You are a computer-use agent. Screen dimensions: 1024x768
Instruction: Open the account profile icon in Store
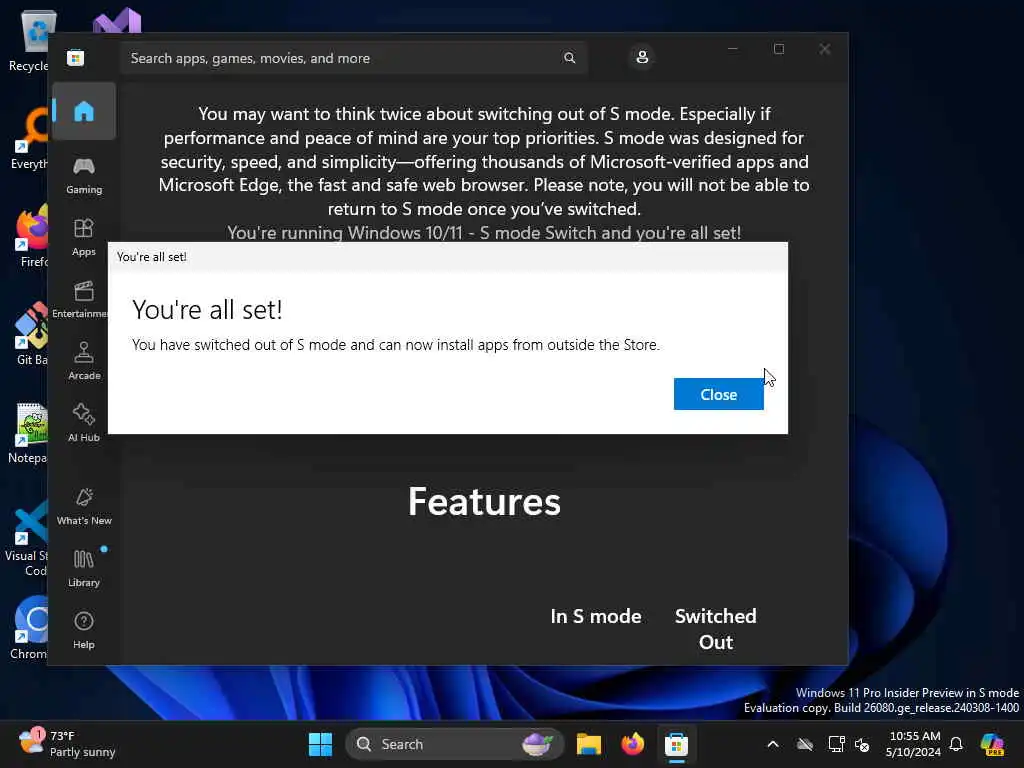point(642,57)
